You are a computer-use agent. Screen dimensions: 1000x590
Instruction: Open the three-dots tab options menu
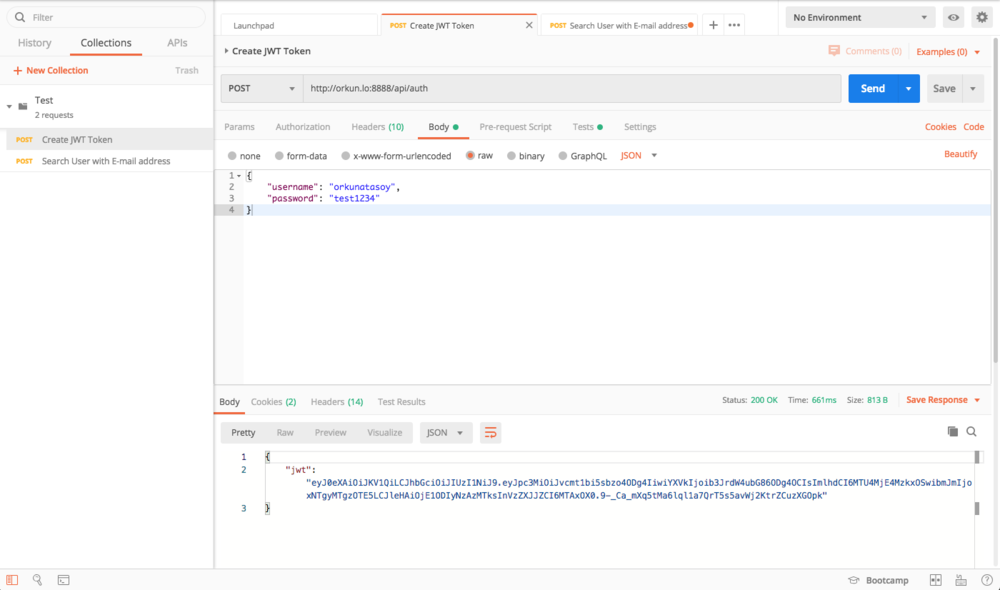(734, 25)
